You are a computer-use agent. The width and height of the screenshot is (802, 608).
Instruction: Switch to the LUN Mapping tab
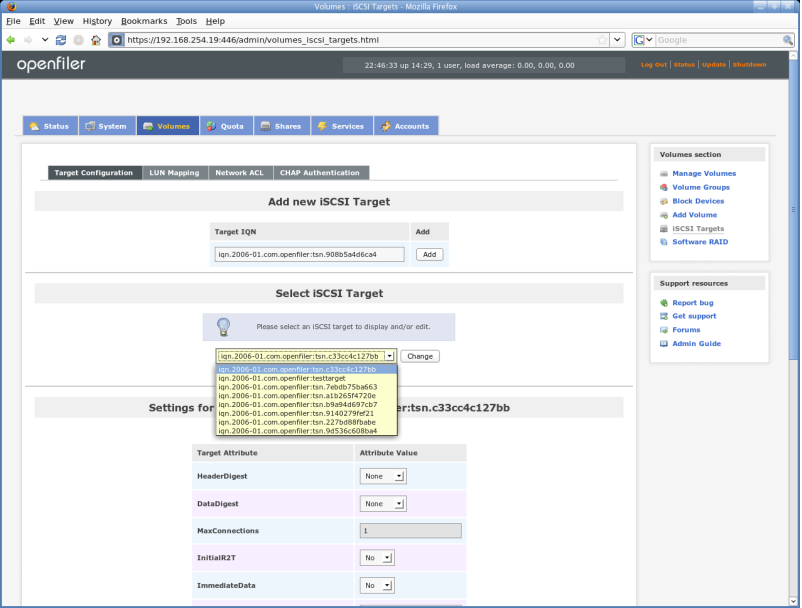coord(175,173)
